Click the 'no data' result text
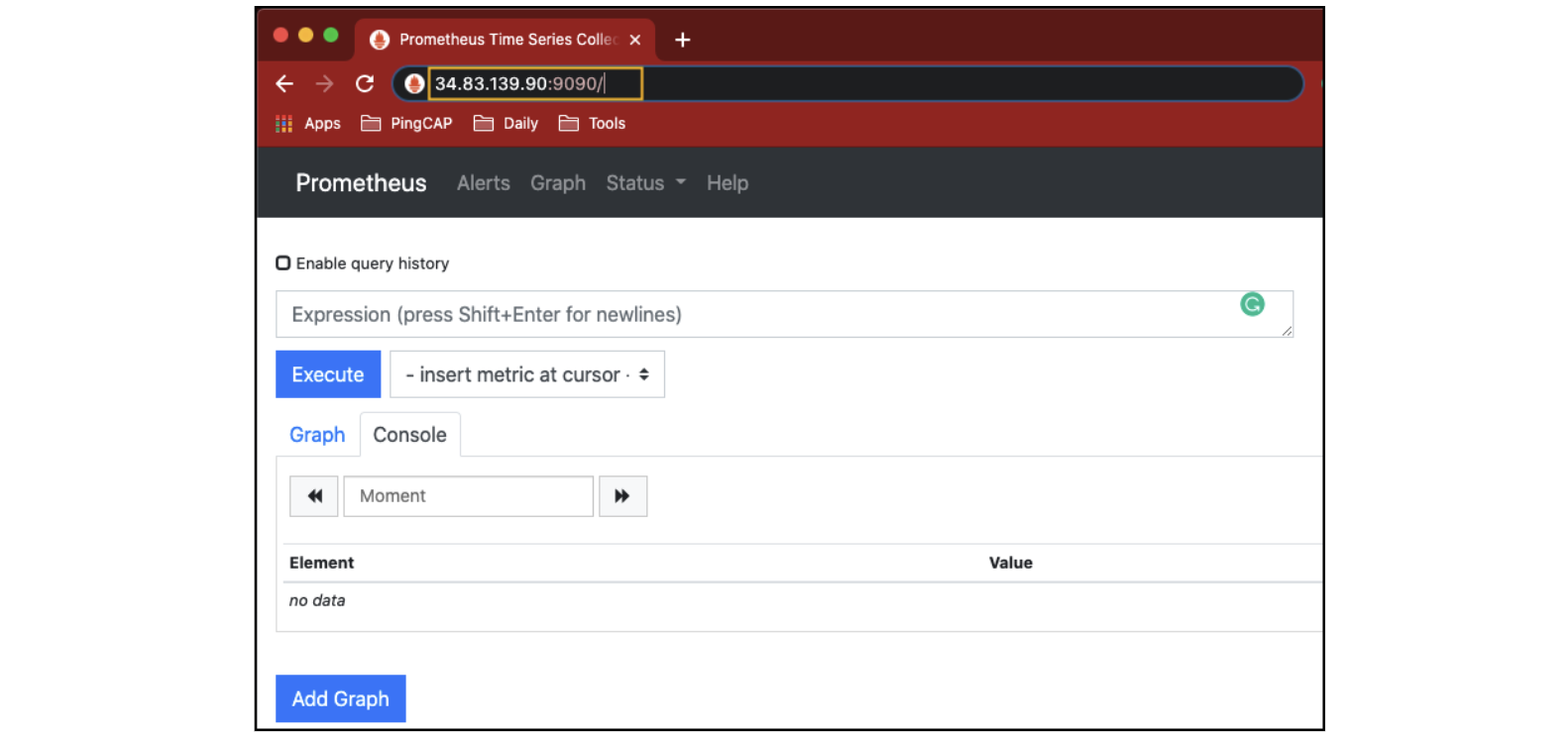 pyautogui.click(x=317, y=600)
